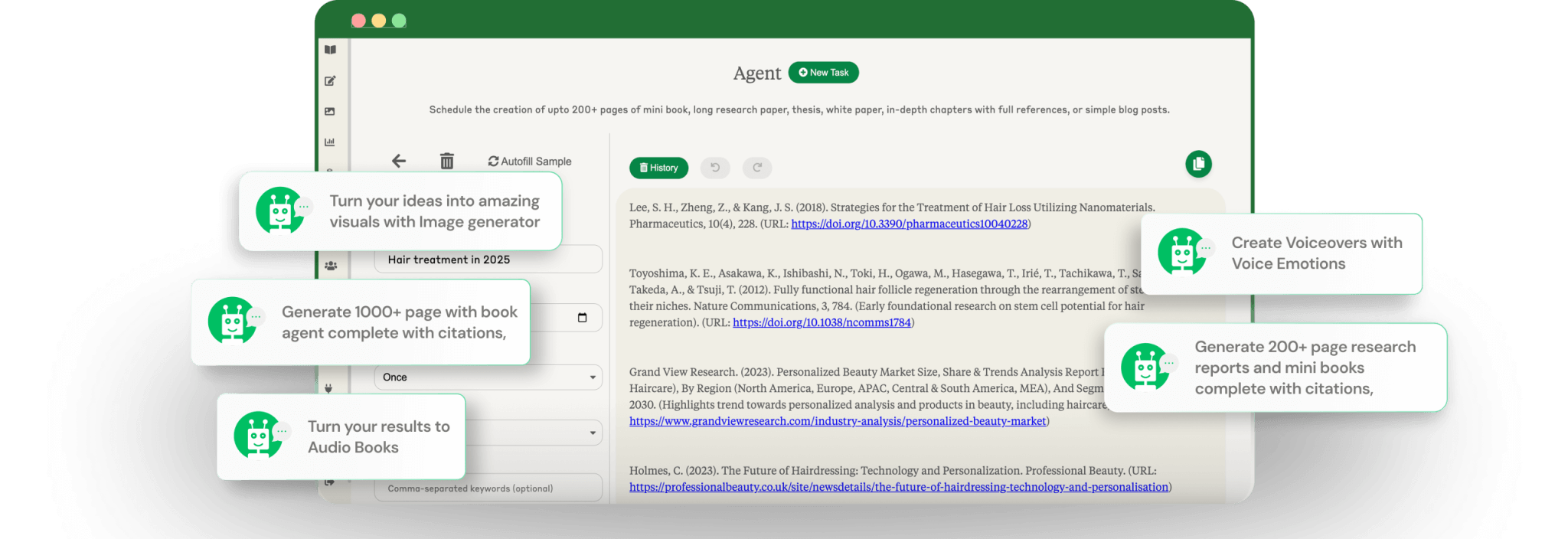Image resolution: width=1568 pixels, height=539 pixels.
Task: Open the calendar date picker icon
Action: 582,318
